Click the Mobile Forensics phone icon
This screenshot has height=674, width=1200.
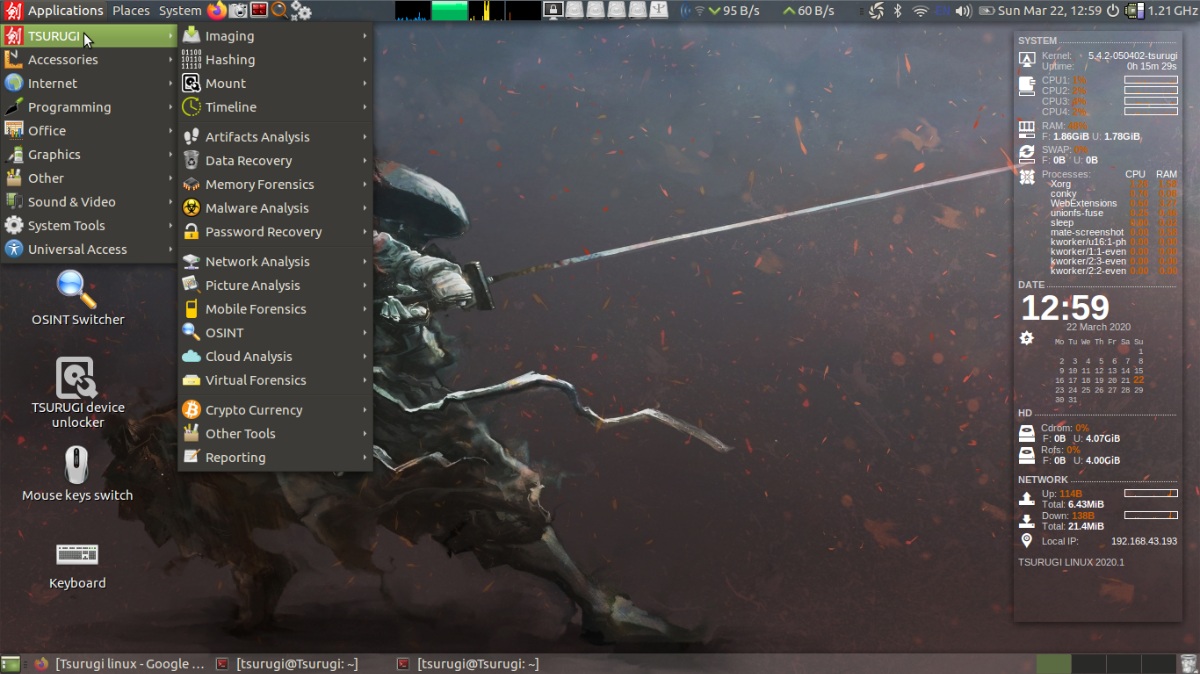click(x=191, y=309)
